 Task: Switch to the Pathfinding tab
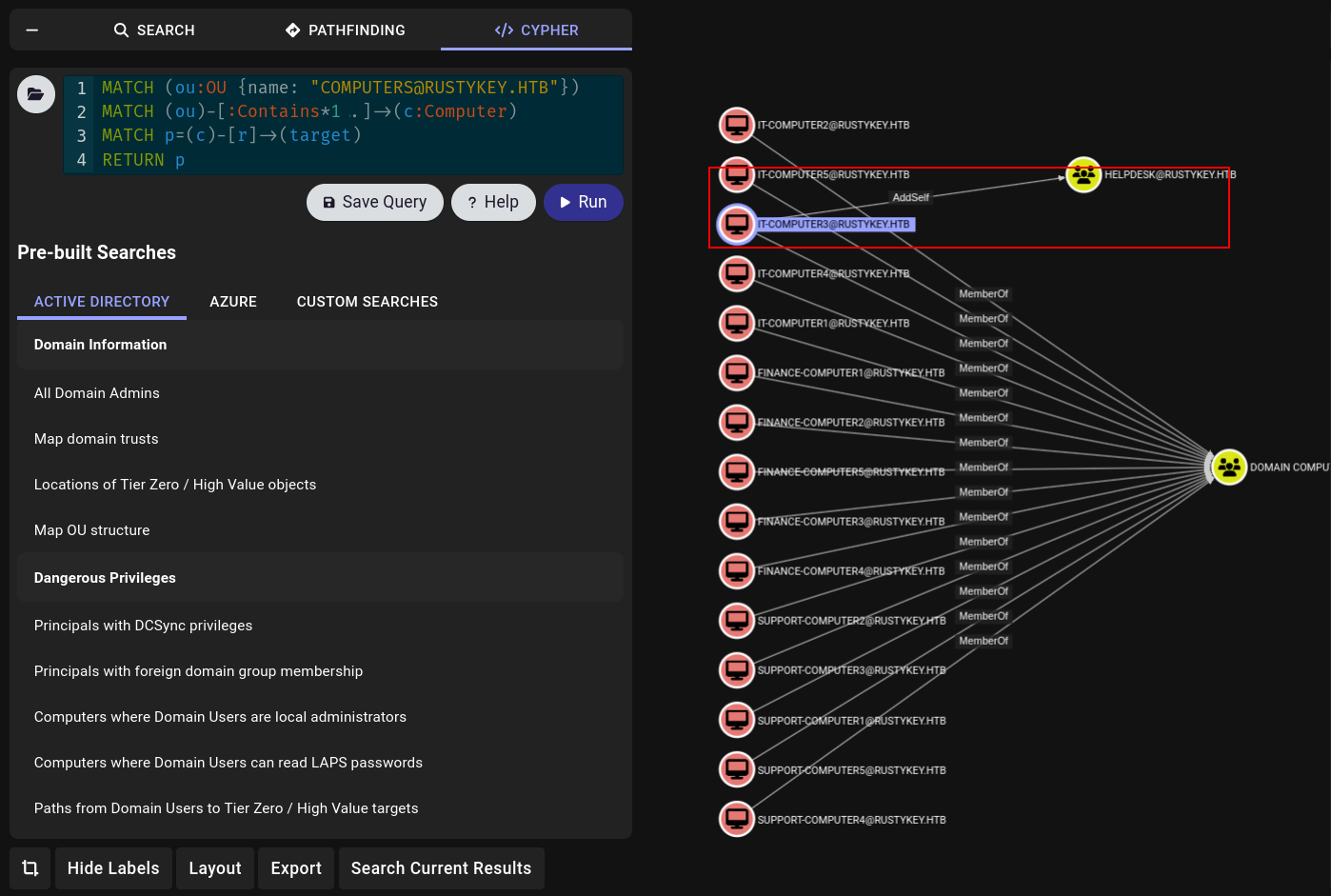click(x=346, y=30)
